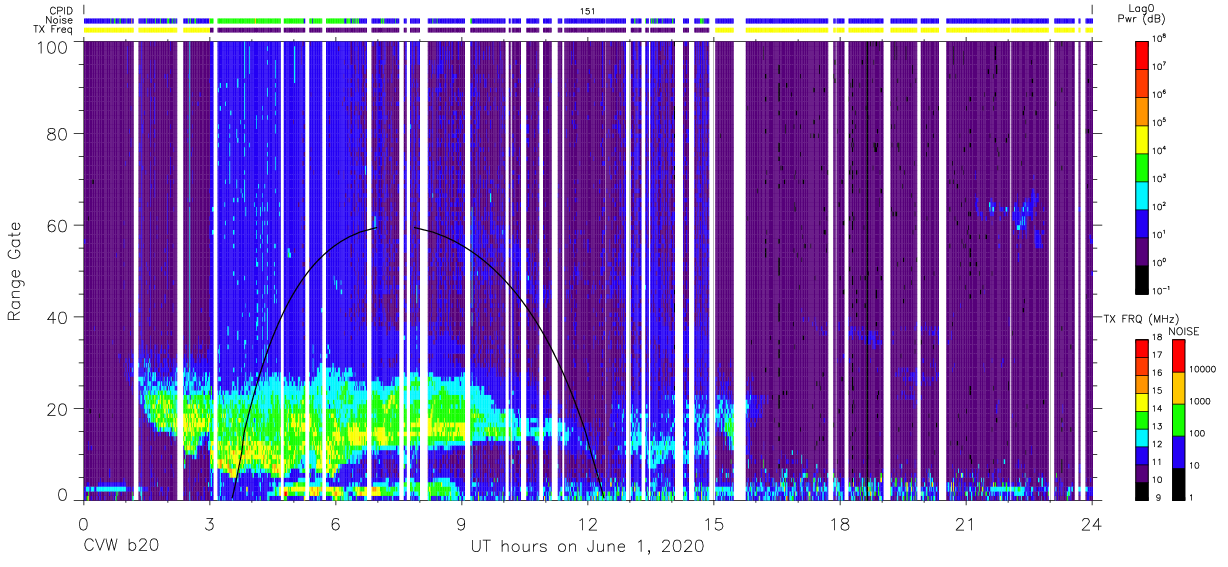Select the y-axis tick label "40"
This screenshot has height=567, width=1228.
(x=57, y=317)
